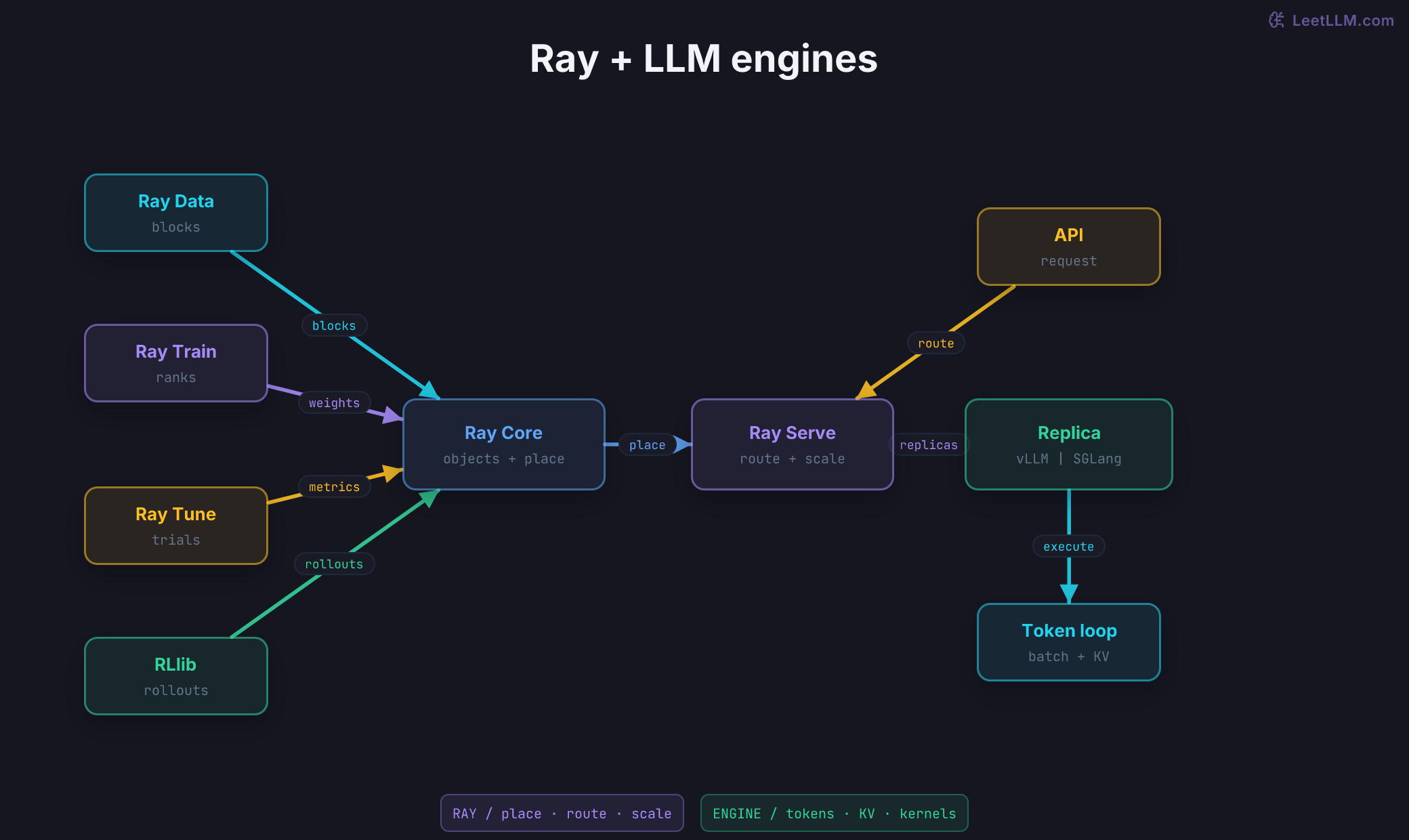Image resolution: width=1409 pixels, height=840 pixels.
Task: Click the 'rollouts' edge label pill
Action: click(334, 564)
